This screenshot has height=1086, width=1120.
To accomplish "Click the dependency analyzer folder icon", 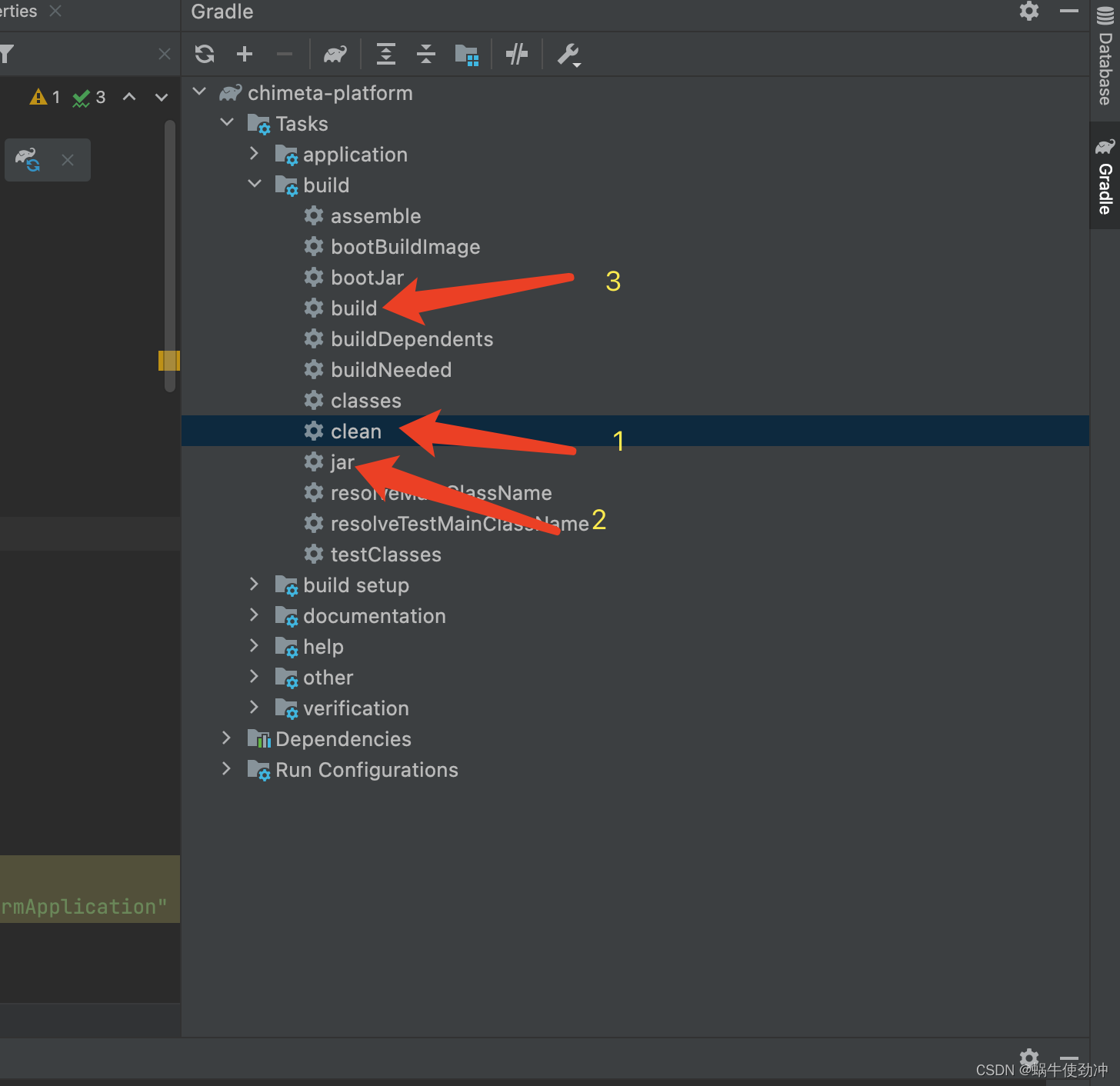I will point(467,55).
